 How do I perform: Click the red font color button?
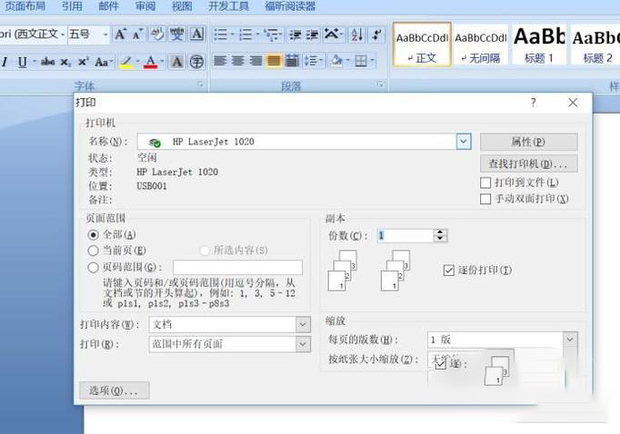click(151, 62)
